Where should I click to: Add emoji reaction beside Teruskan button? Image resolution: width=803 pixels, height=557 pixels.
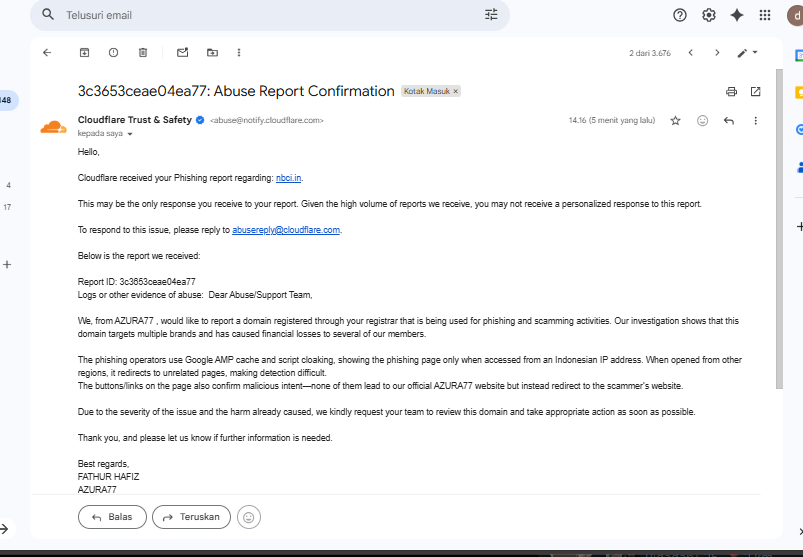click(249, 517)
